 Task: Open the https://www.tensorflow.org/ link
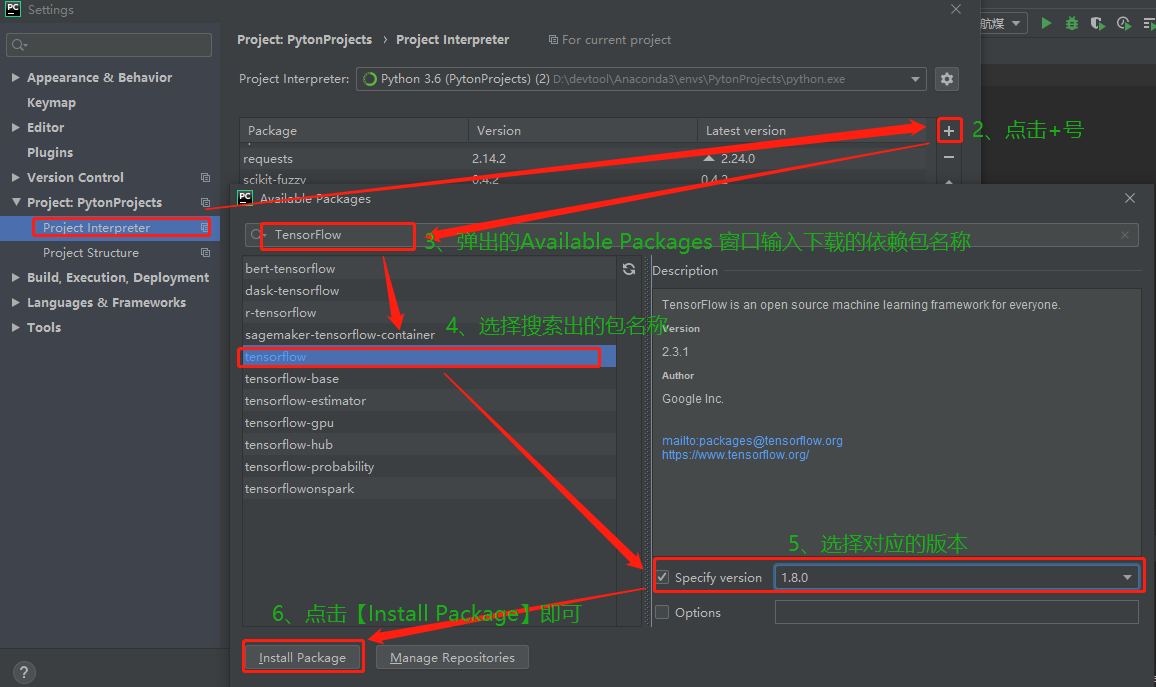(x=735, y=455)
